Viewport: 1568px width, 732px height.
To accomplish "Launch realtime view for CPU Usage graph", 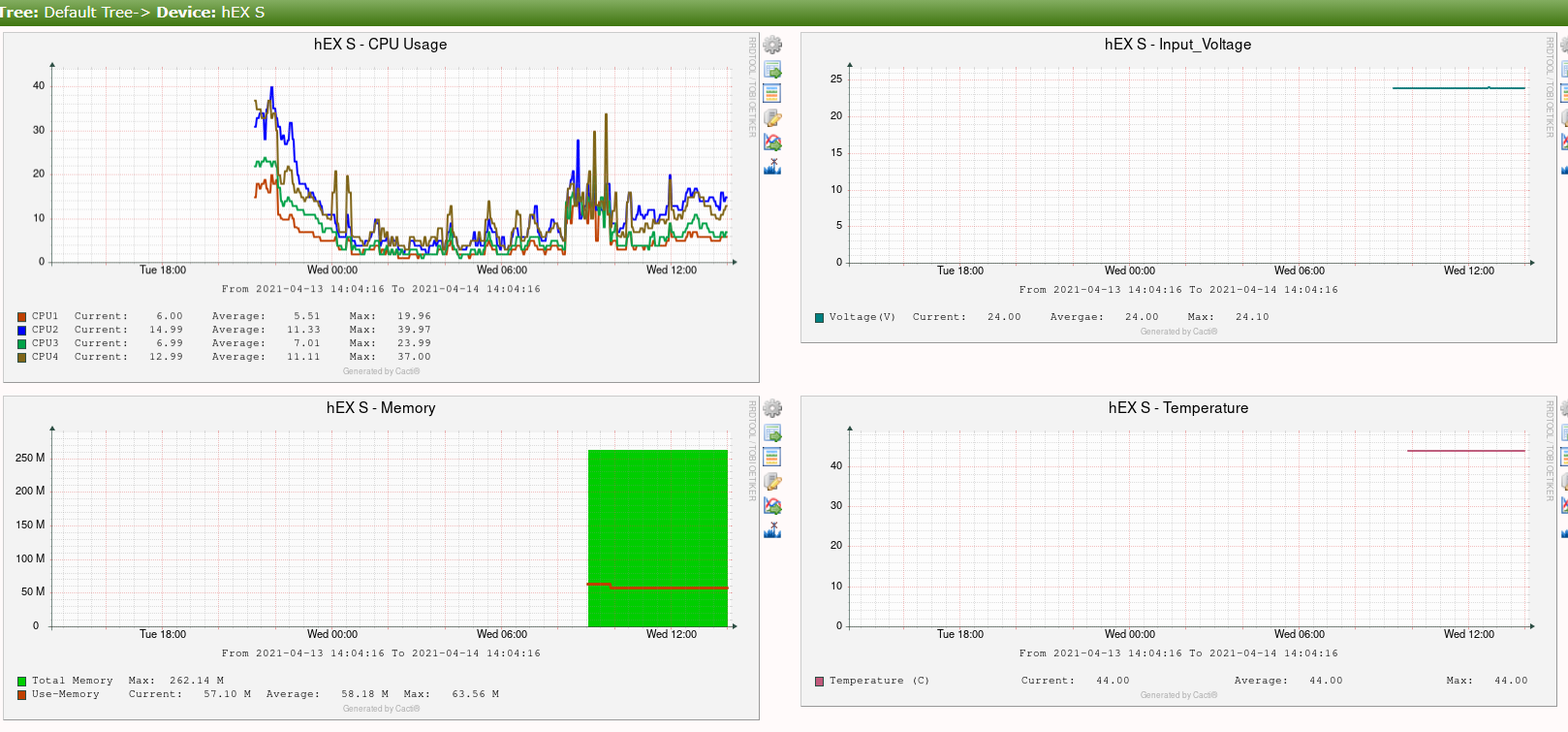I will (772, 143).
